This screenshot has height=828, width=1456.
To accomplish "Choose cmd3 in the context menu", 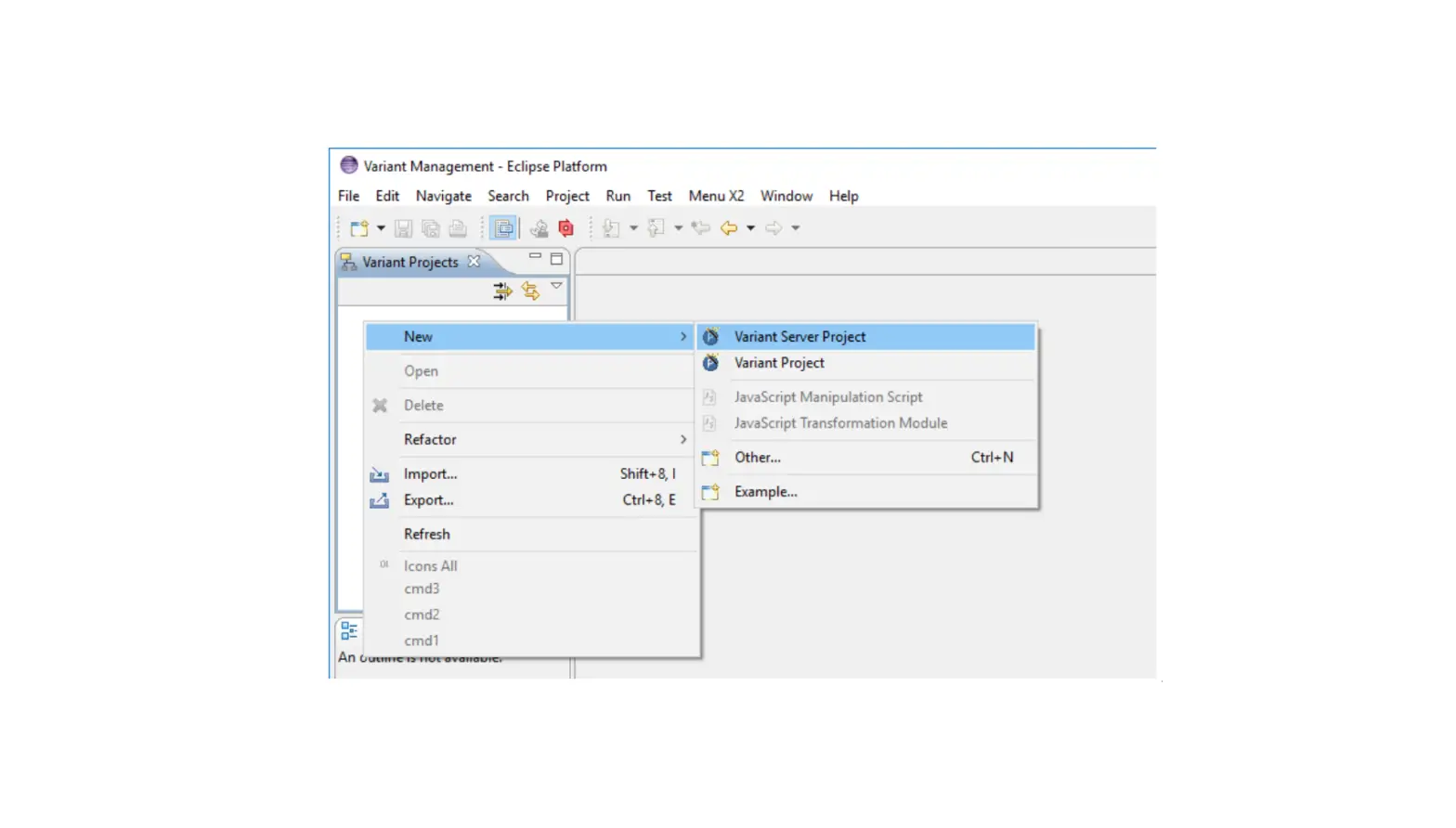I will (529, 589).
